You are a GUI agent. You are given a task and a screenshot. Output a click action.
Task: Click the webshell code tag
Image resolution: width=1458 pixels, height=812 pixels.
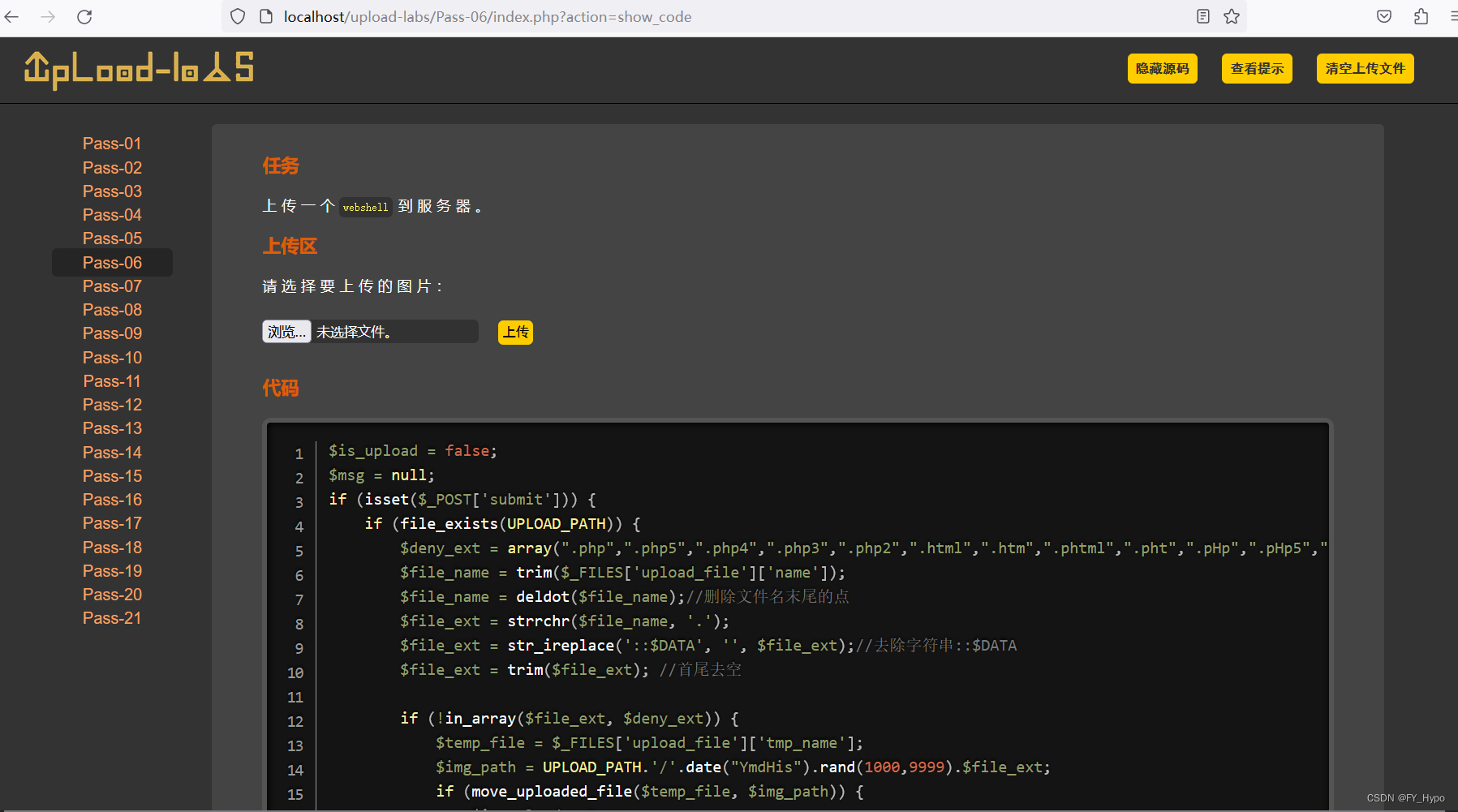tap(365, 207)
